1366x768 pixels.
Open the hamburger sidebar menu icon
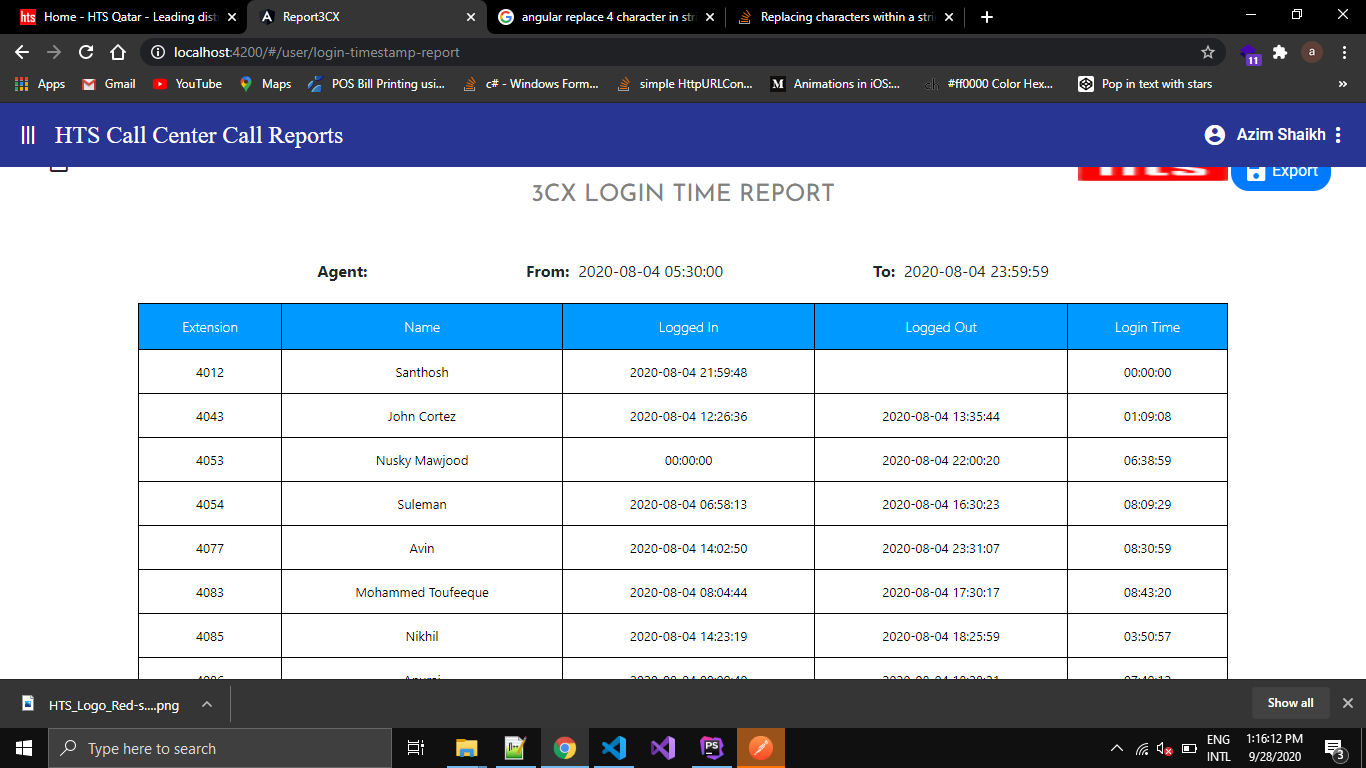[29, 135]
